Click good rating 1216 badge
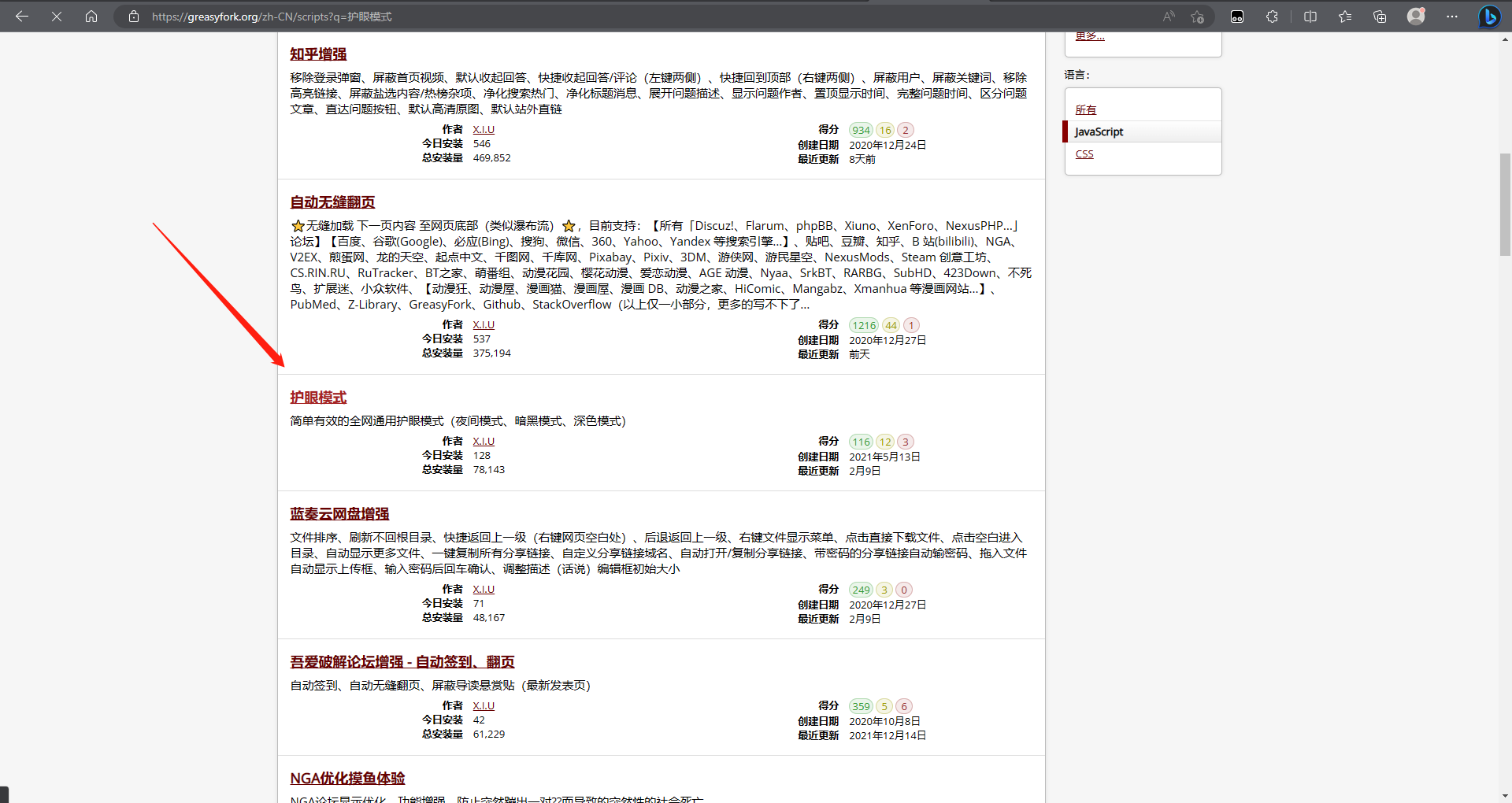Viewport: 1512px width, 803px height. click(x=864, y=325)
